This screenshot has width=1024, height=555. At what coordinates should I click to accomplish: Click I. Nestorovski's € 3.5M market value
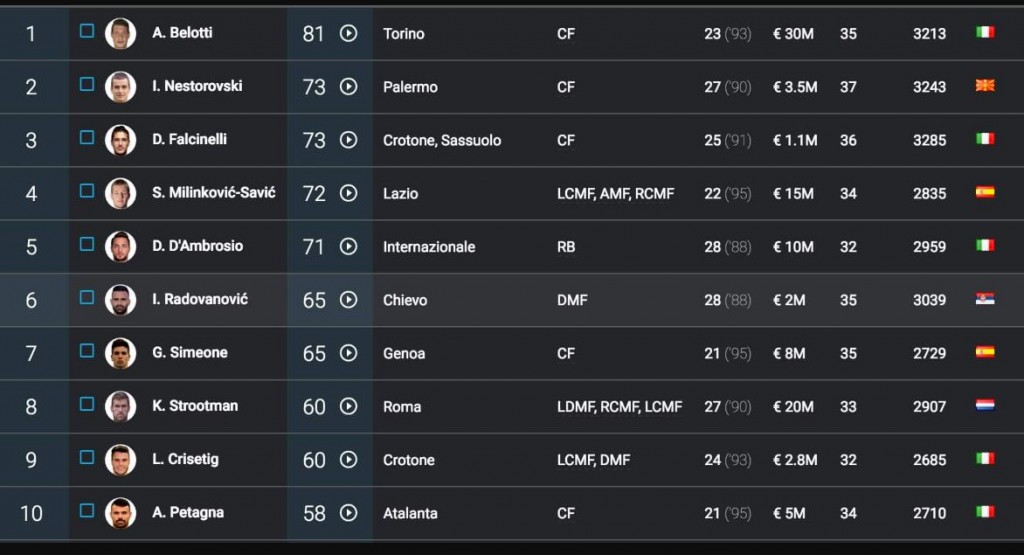[x=795, y=87]
